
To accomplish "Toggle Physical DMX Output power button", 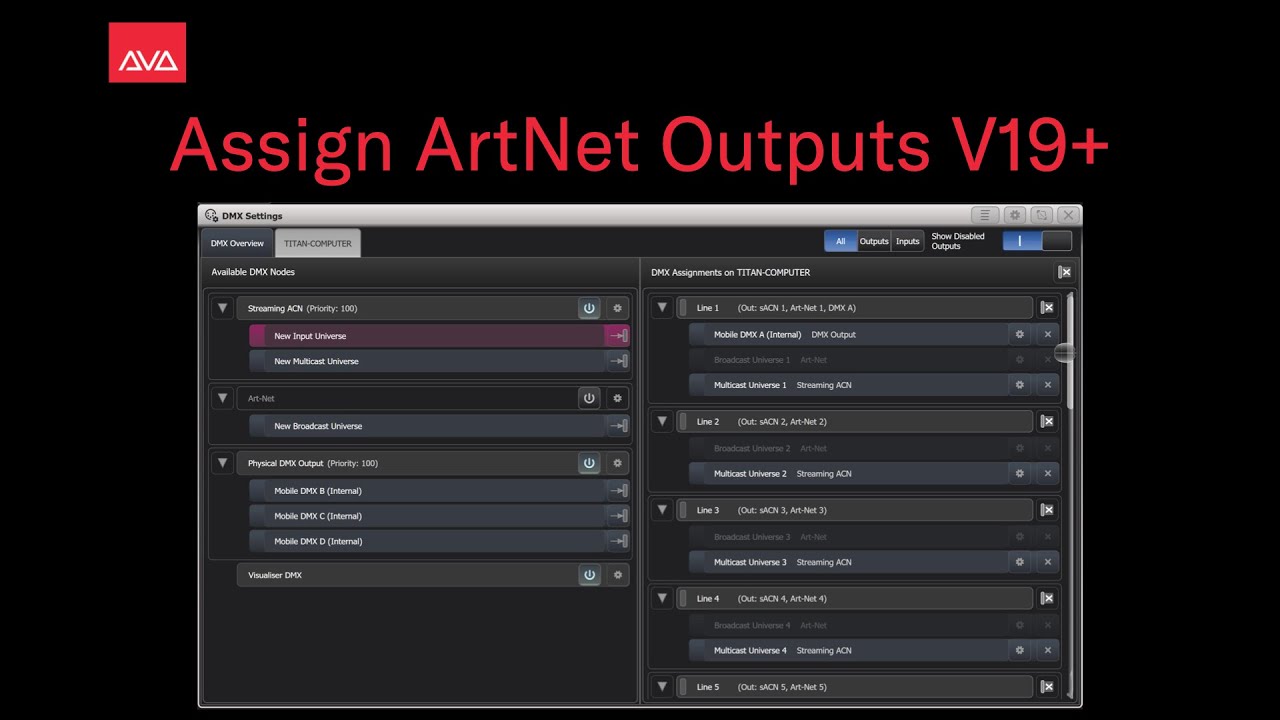I will (x=589, y=463).
